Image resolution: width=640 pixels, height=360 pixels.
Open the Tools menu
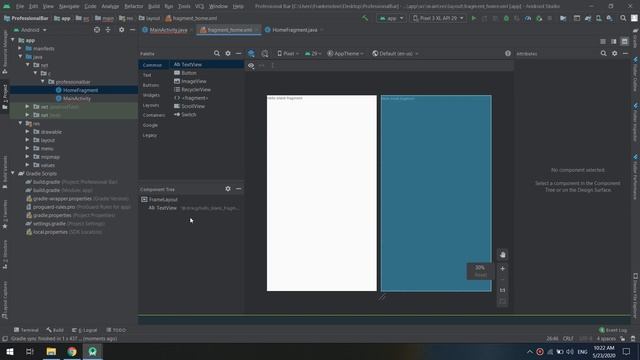coord(184,7)
